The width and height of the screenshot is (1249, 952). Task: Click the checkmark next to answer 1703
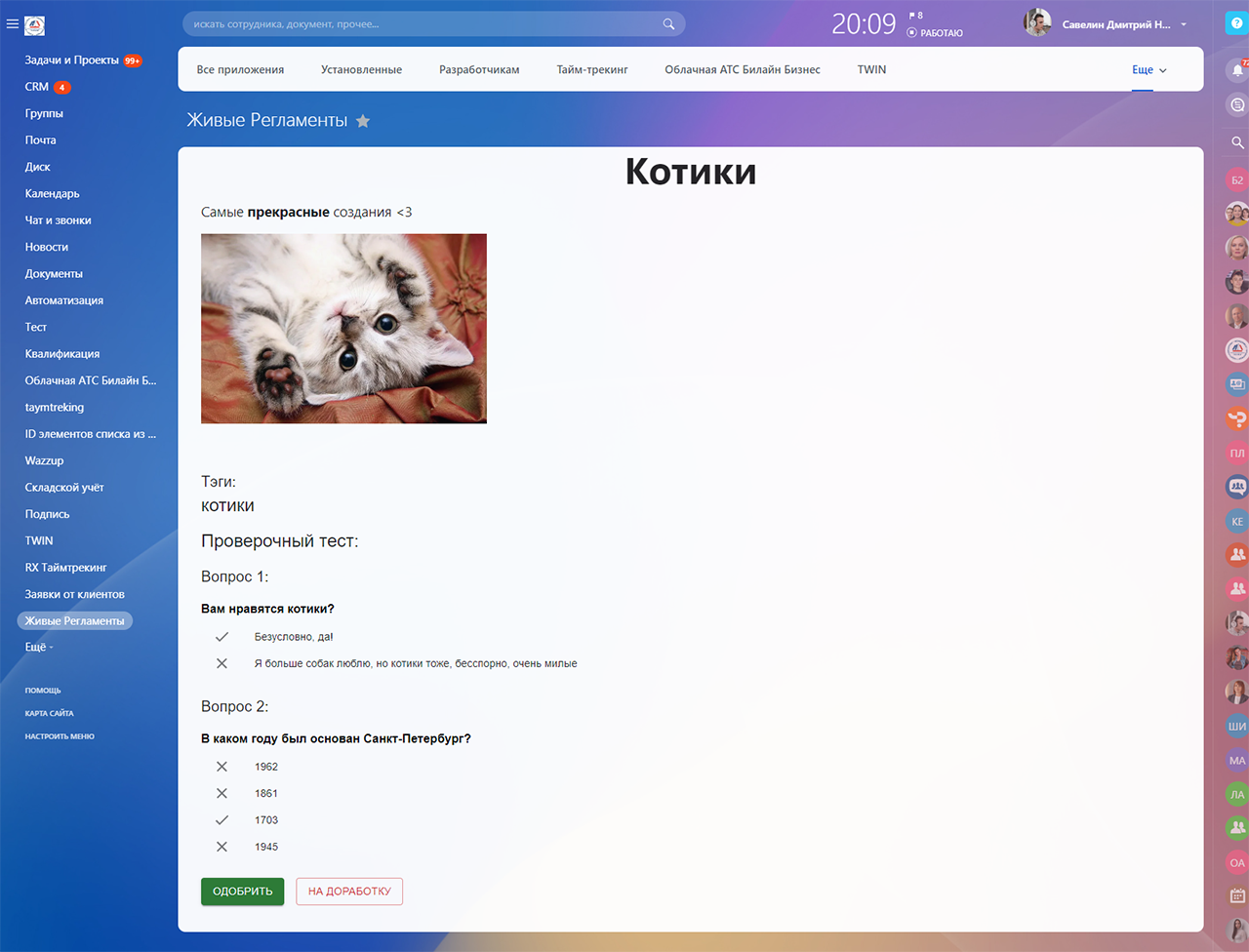click(x=222, y=820)
